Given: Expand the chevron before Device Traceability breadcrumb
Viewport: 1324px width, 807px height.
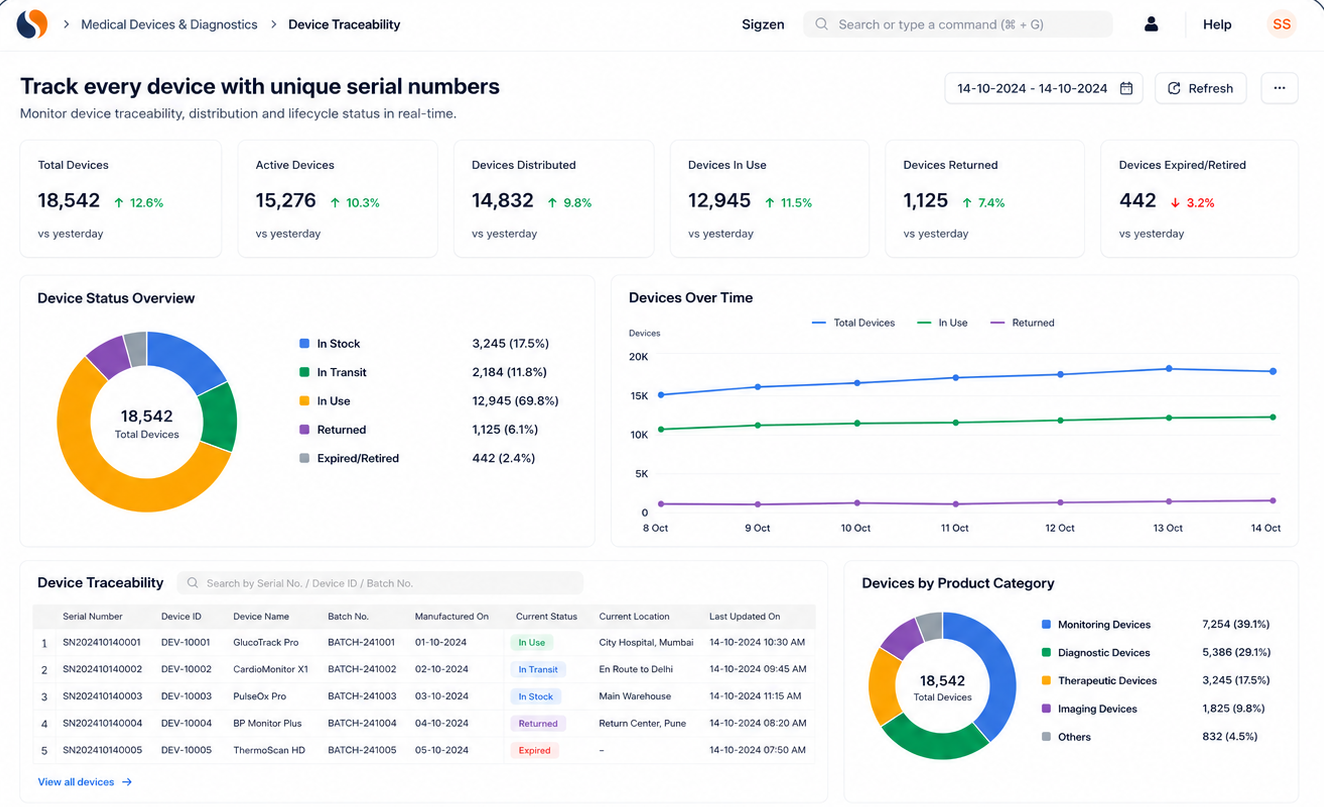Looking at the screenshot, I should [x=273, y=24].
